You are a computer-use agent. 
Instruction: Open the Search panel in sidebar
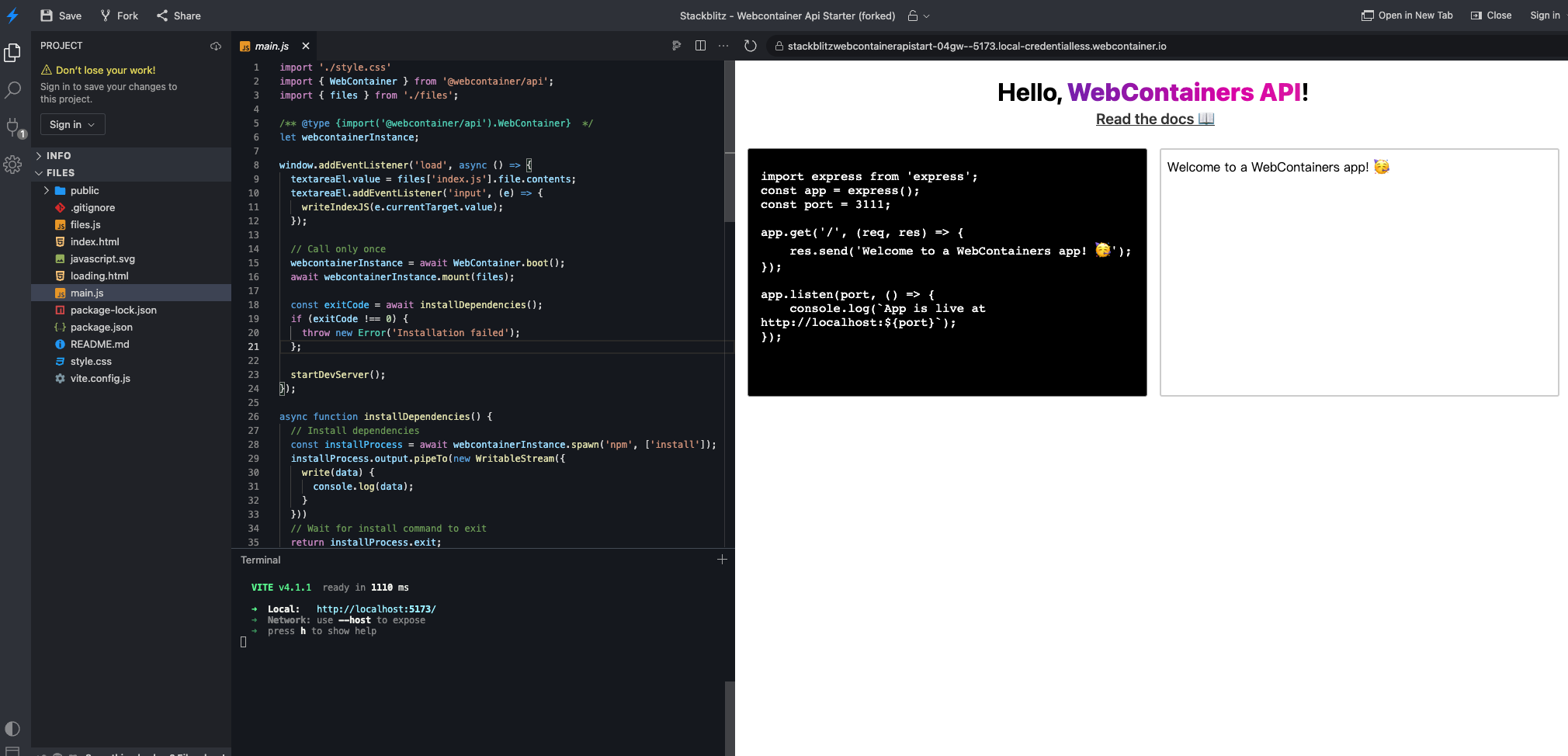pos(12,90)
